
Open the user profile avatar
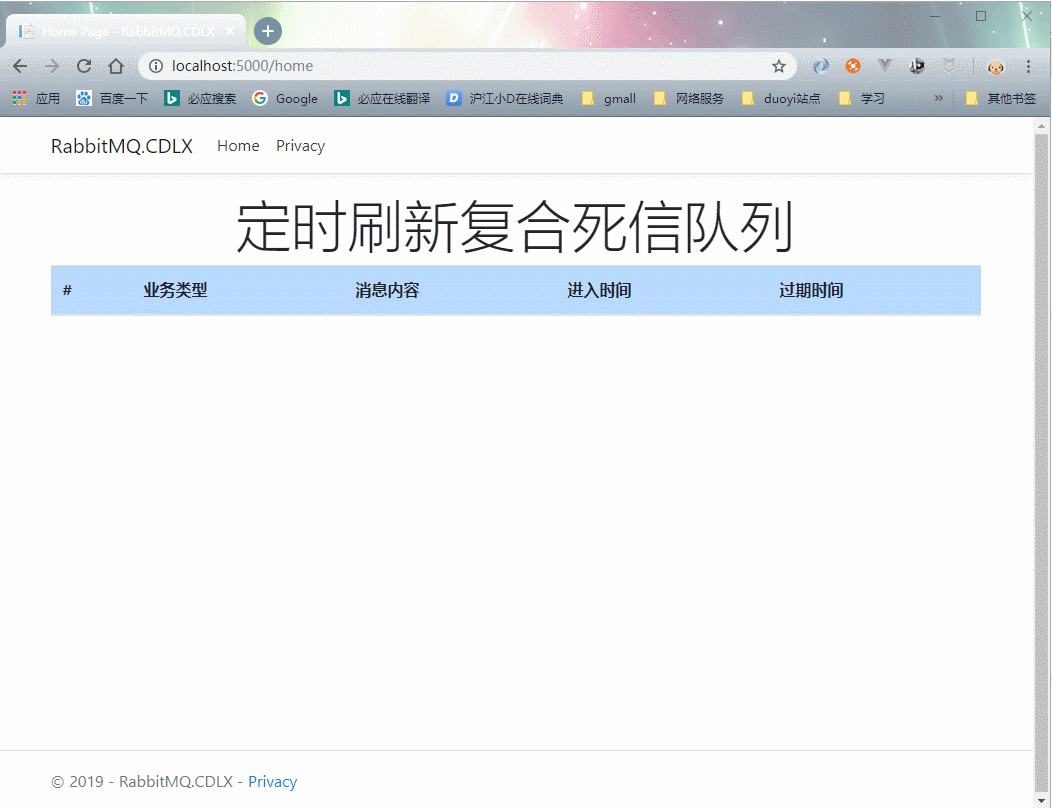click(x=996, y=66)
